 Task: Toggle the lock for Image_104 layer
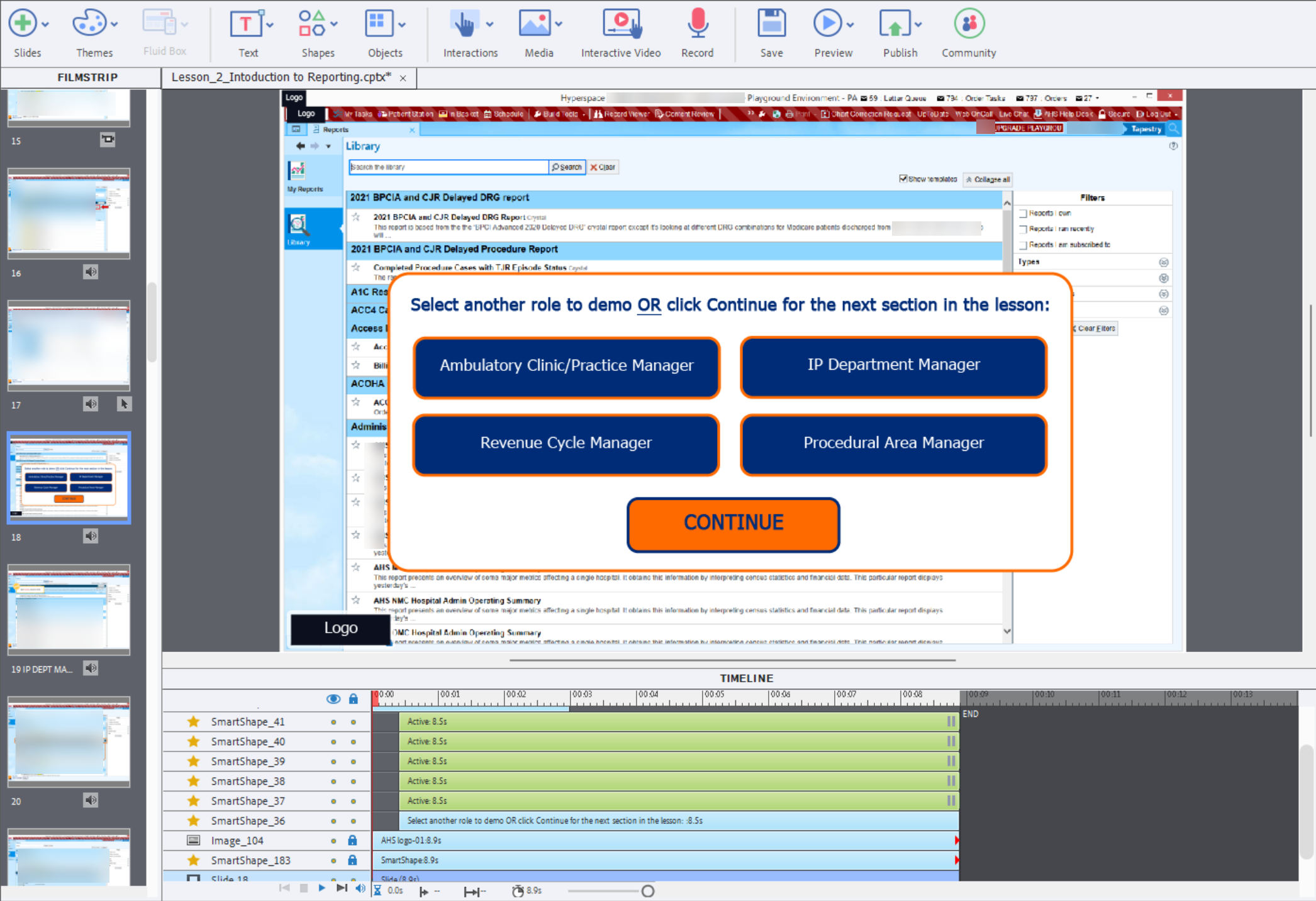pyautogui.click(x=353, y=840)
